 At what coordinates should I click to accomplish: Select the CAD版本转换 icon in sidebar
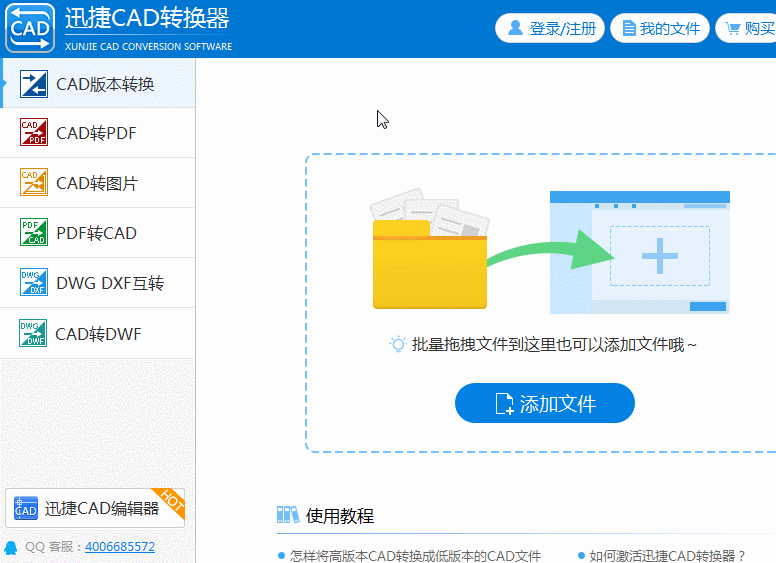[x=34, y=84]
